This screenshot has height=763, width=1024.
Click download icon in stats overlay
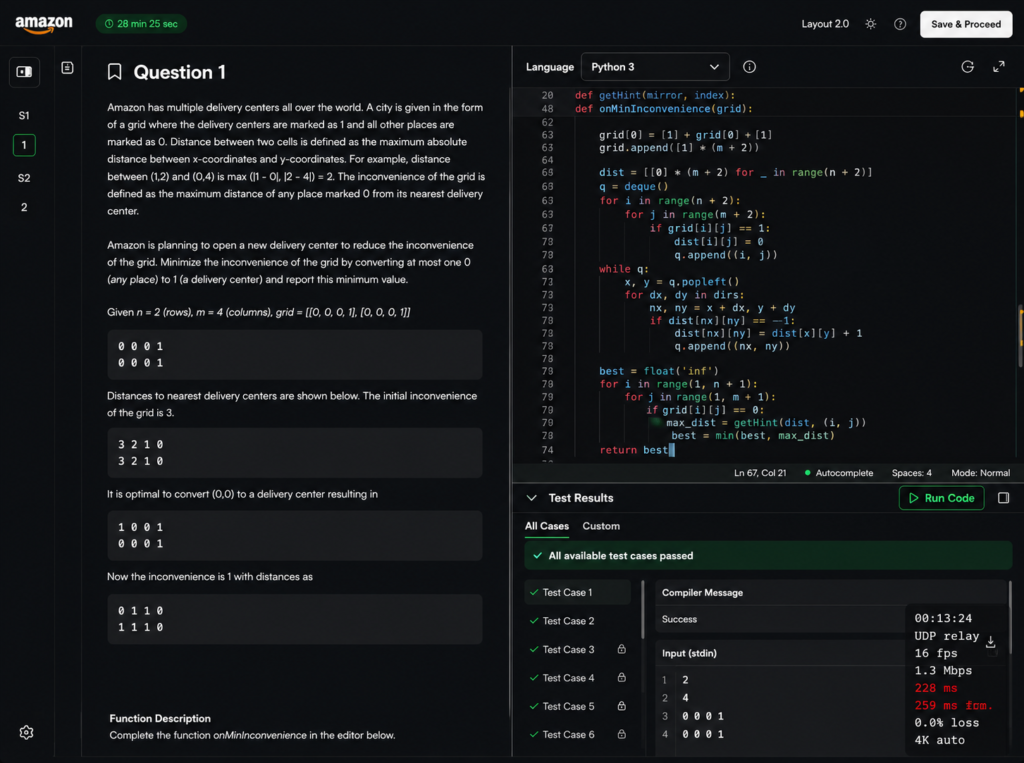point(990,641)
